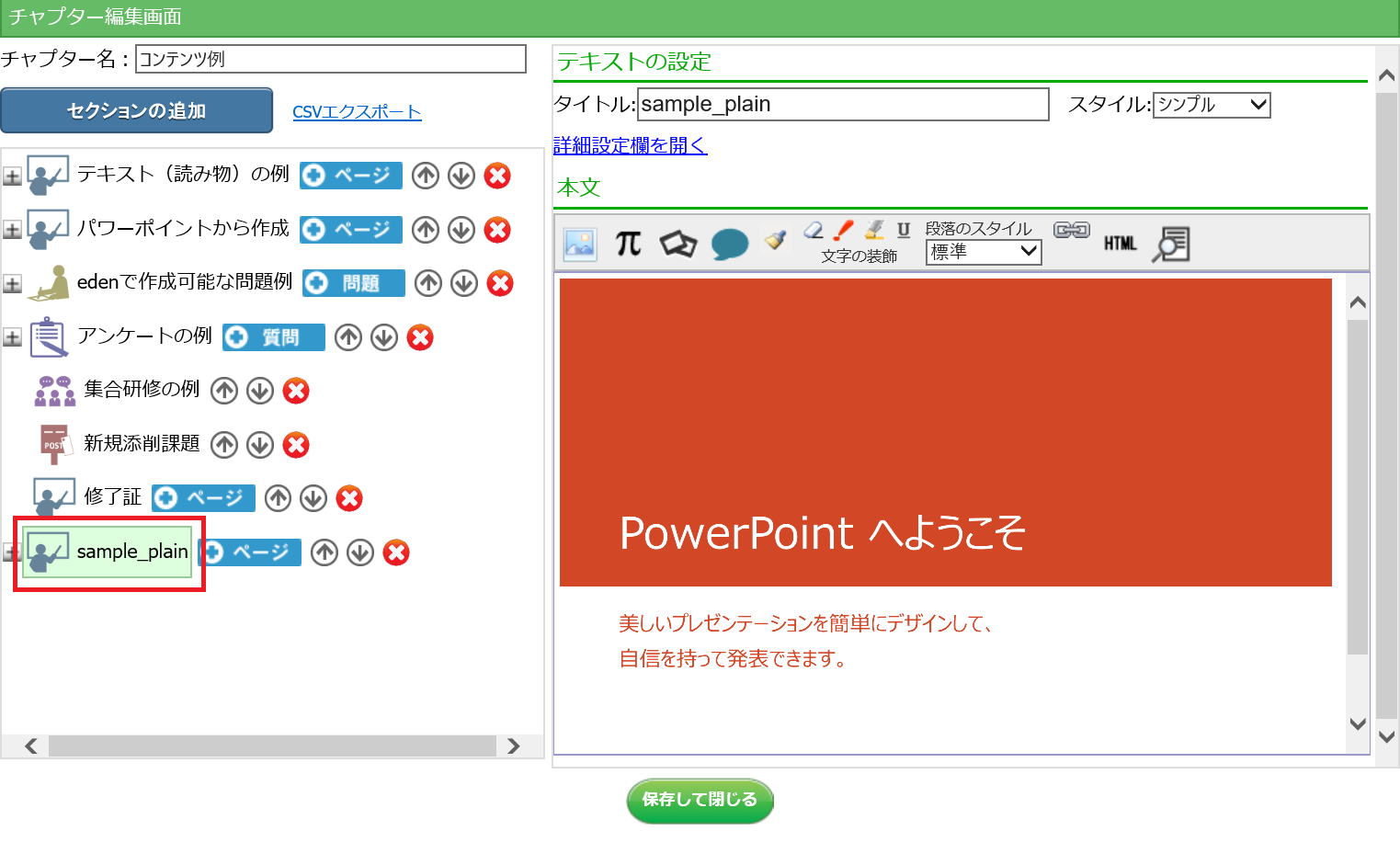Click the paintbrush toolbar icon
This screenshot has height=854, width=1400.
click(777, 238)
